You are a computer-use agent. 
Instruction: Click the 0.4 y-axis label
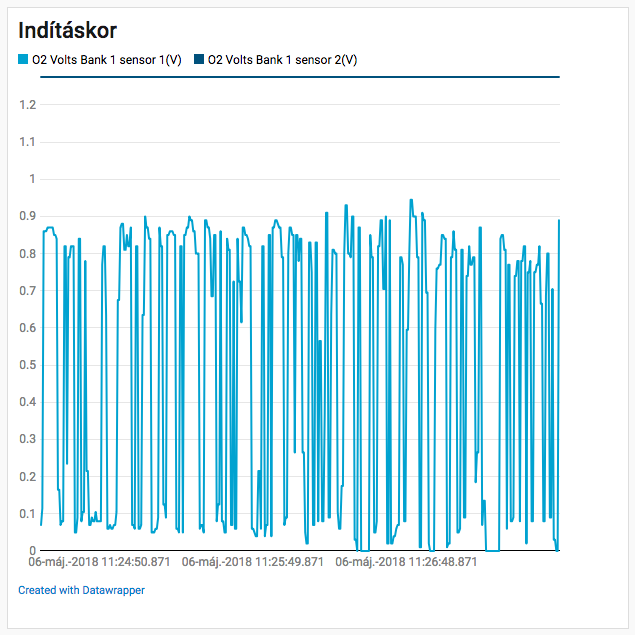pos(27,402)
